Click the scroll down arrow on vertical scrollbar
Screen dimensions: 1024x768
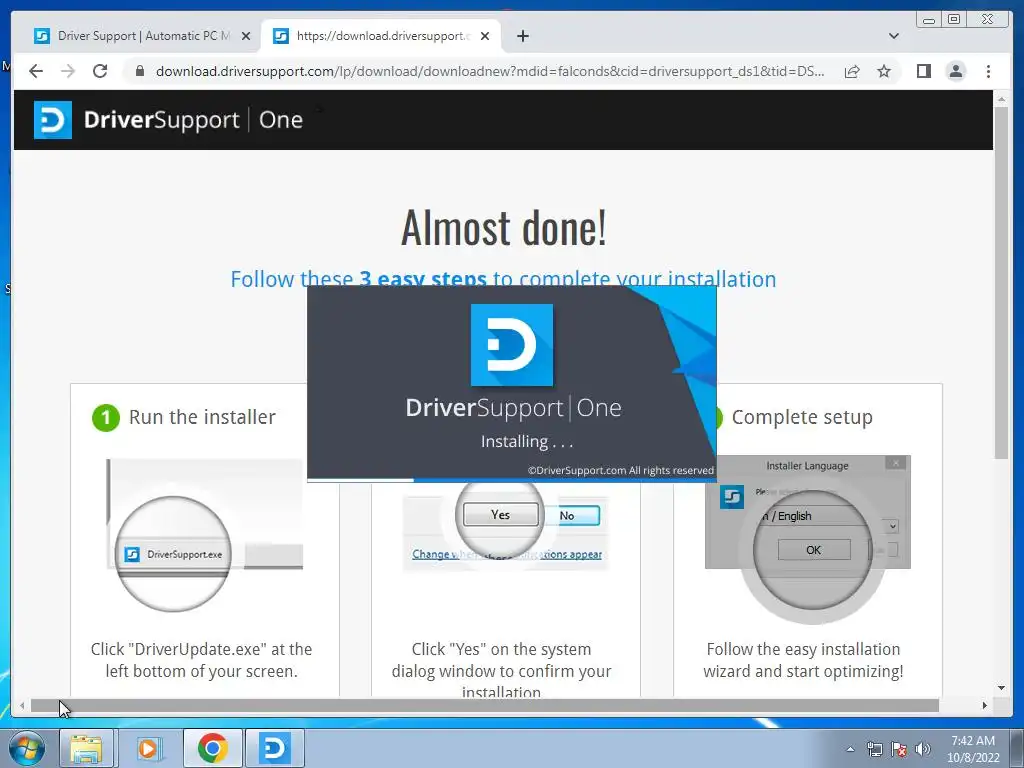tap(1001, 688)
